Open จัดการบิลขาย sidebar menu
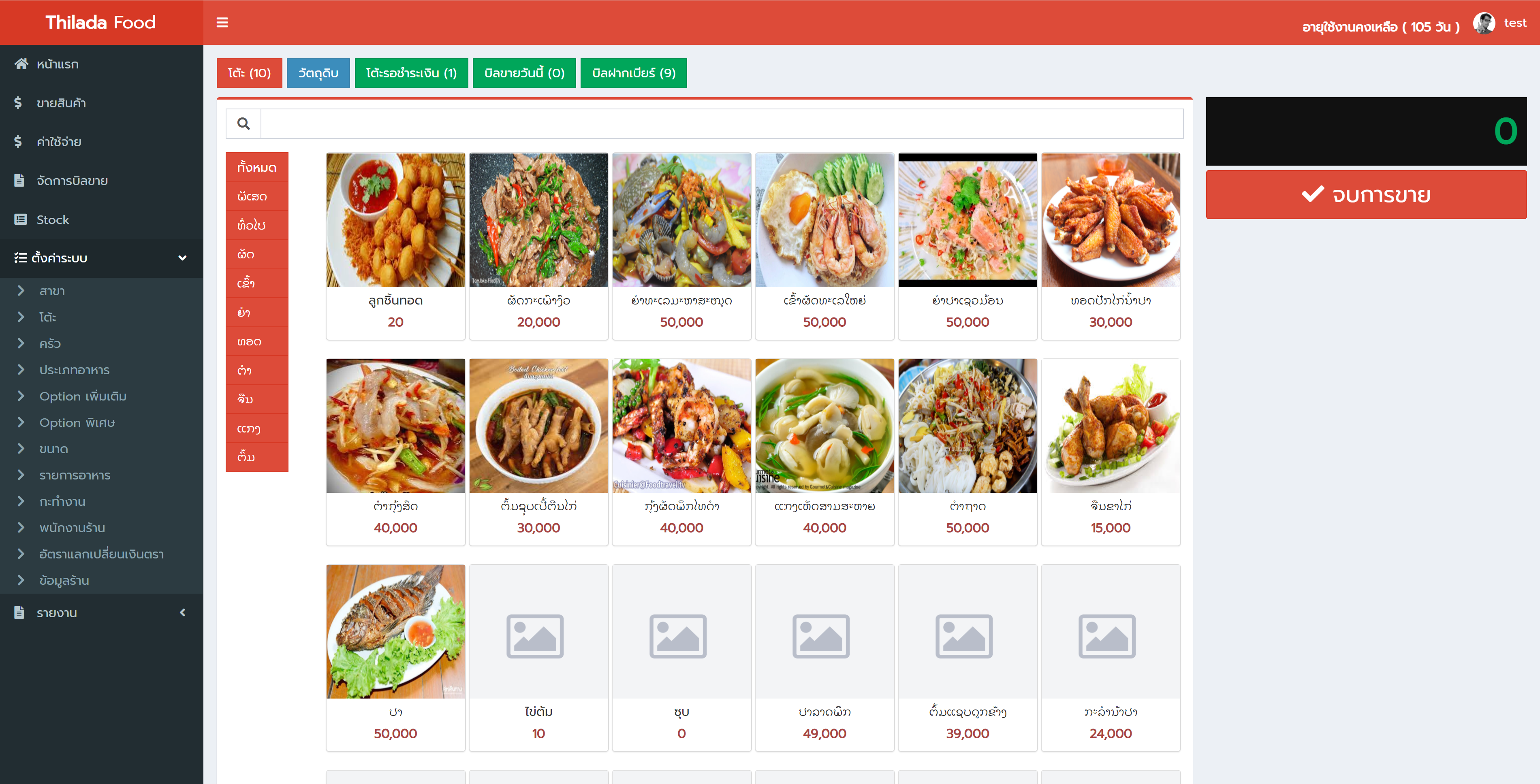Screen dimensions: 1540x784 pyautogui.click(x=102, y=181)
